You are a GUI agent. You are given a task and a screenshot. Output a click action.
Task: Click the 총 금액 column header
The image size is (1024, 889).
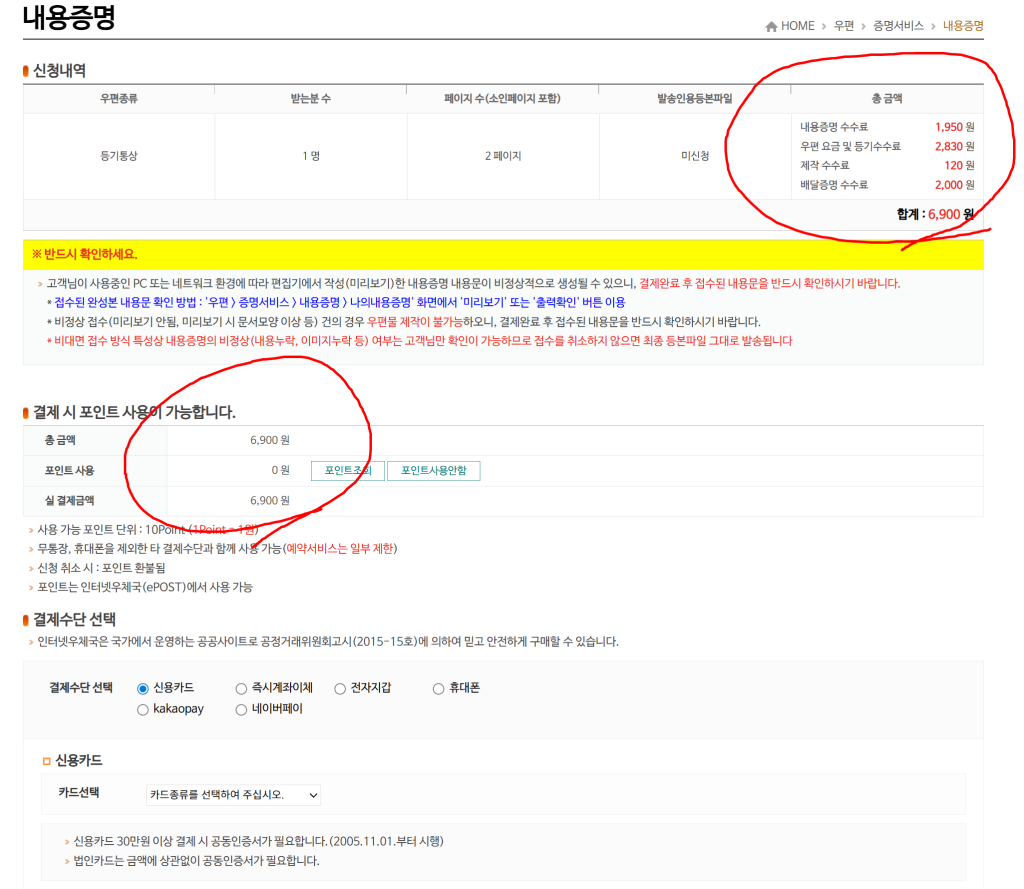(x=887, y=99)
